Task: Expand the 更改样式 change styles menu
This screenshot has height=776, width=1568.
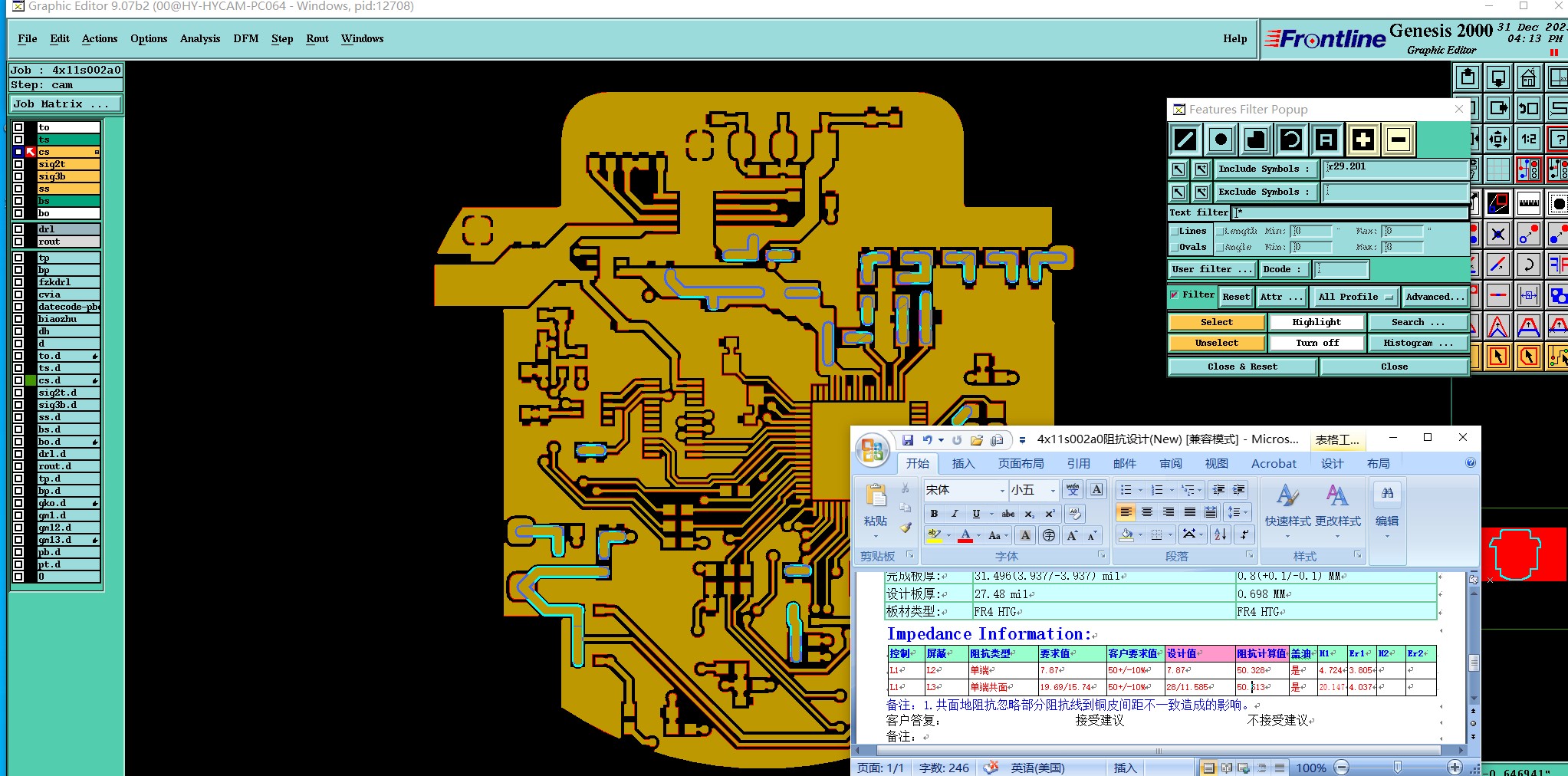Action: (1338, 508)
